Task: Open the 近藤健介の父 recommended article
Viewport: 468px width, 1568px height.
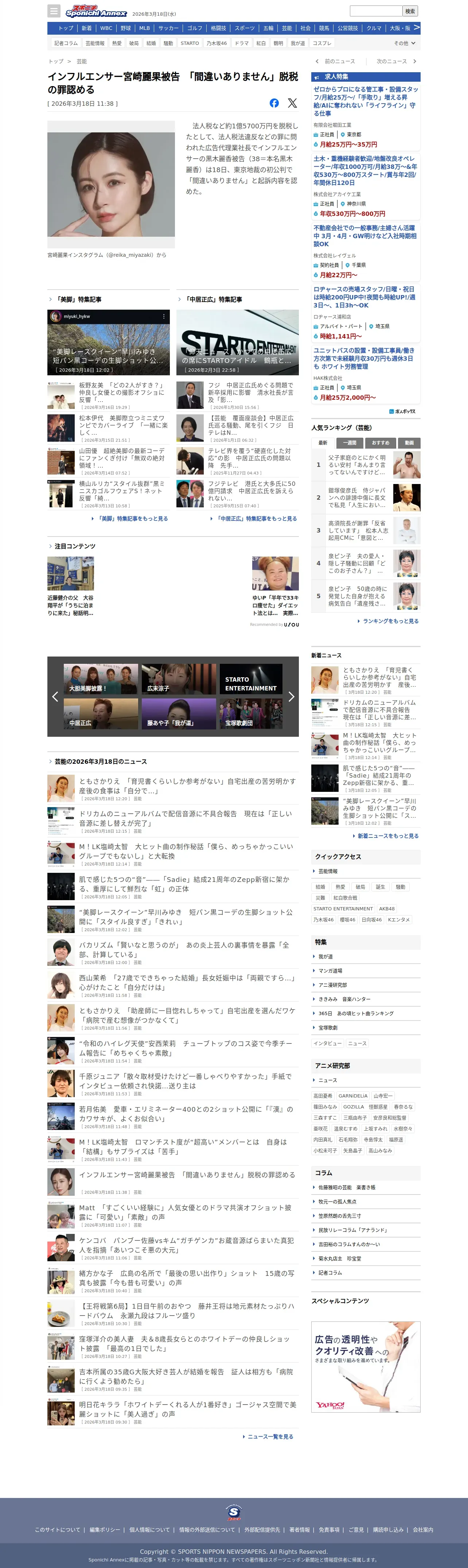Action: click(71, 586)
